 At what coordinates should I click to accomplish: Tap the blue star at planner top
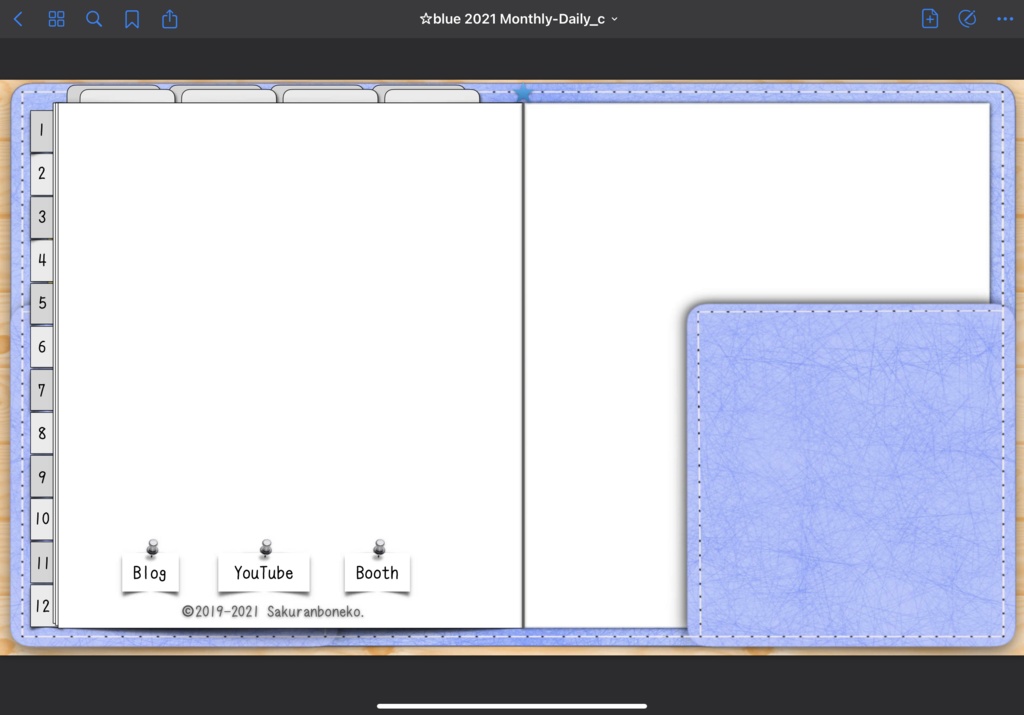(523, 93)
